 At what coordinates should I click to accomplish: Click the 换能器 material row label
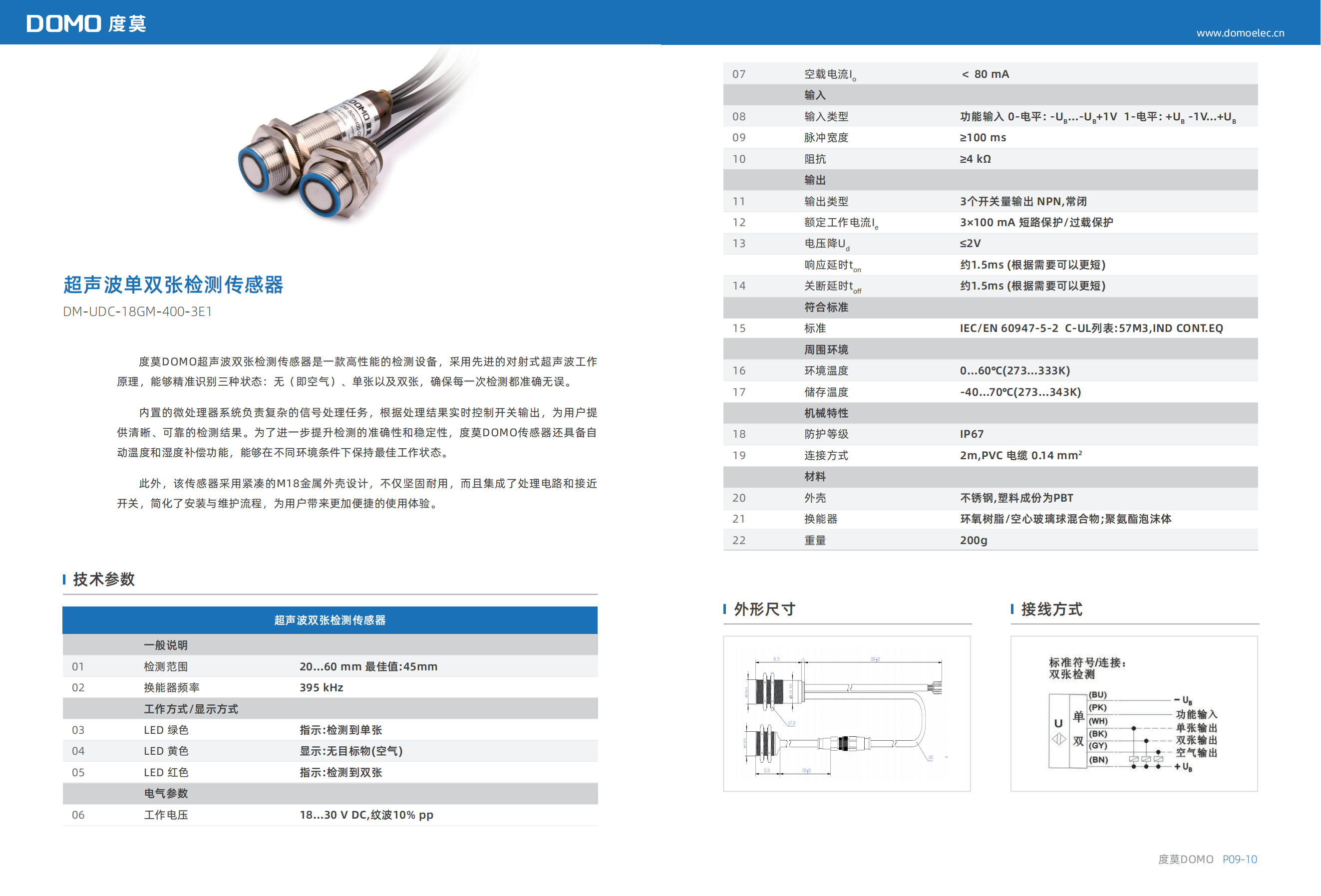820,519
